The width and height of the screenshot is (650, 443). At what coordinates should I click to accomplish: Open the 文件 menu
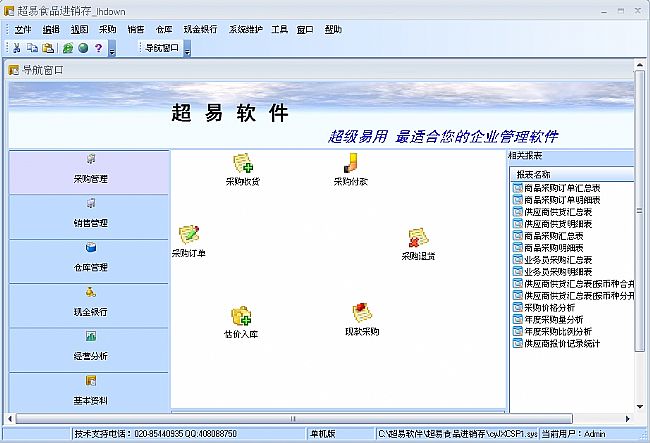pos(23,29)
